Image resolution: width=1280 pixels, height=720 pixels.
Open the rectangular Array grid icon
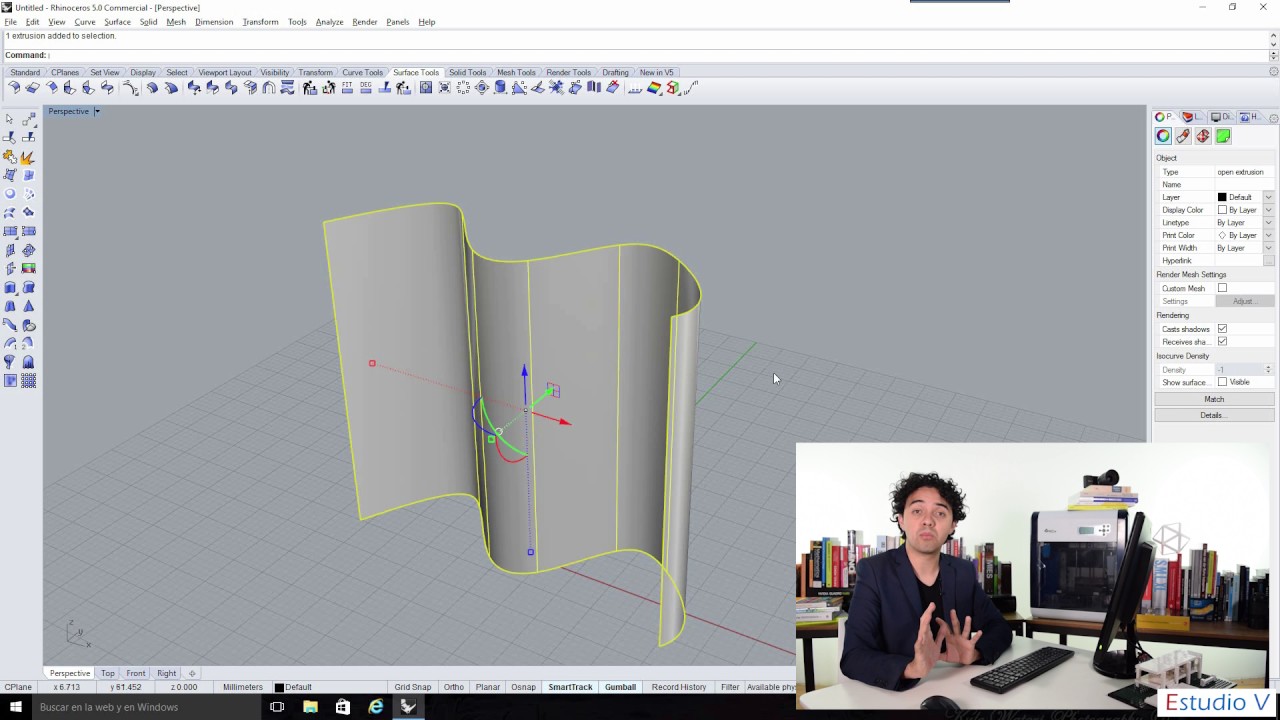28,380
